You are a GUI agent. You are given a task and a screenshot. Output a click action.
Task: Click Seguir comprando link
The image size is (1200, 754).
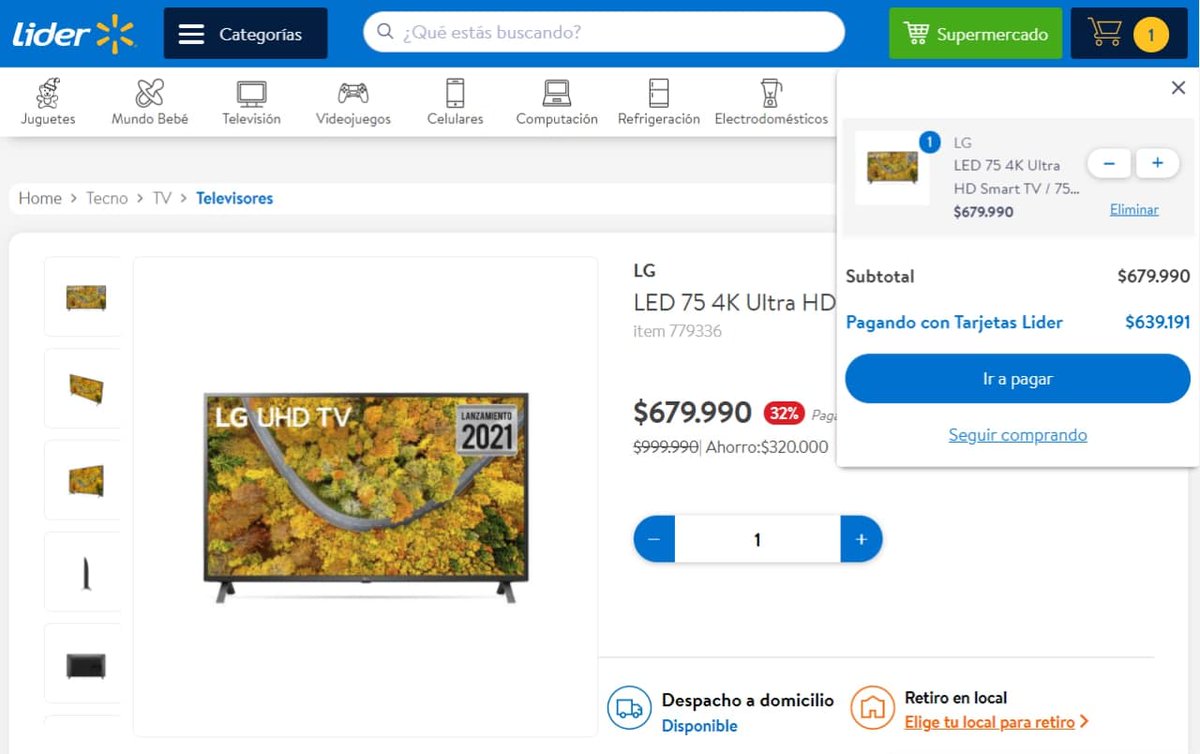tap(1018, 435)
